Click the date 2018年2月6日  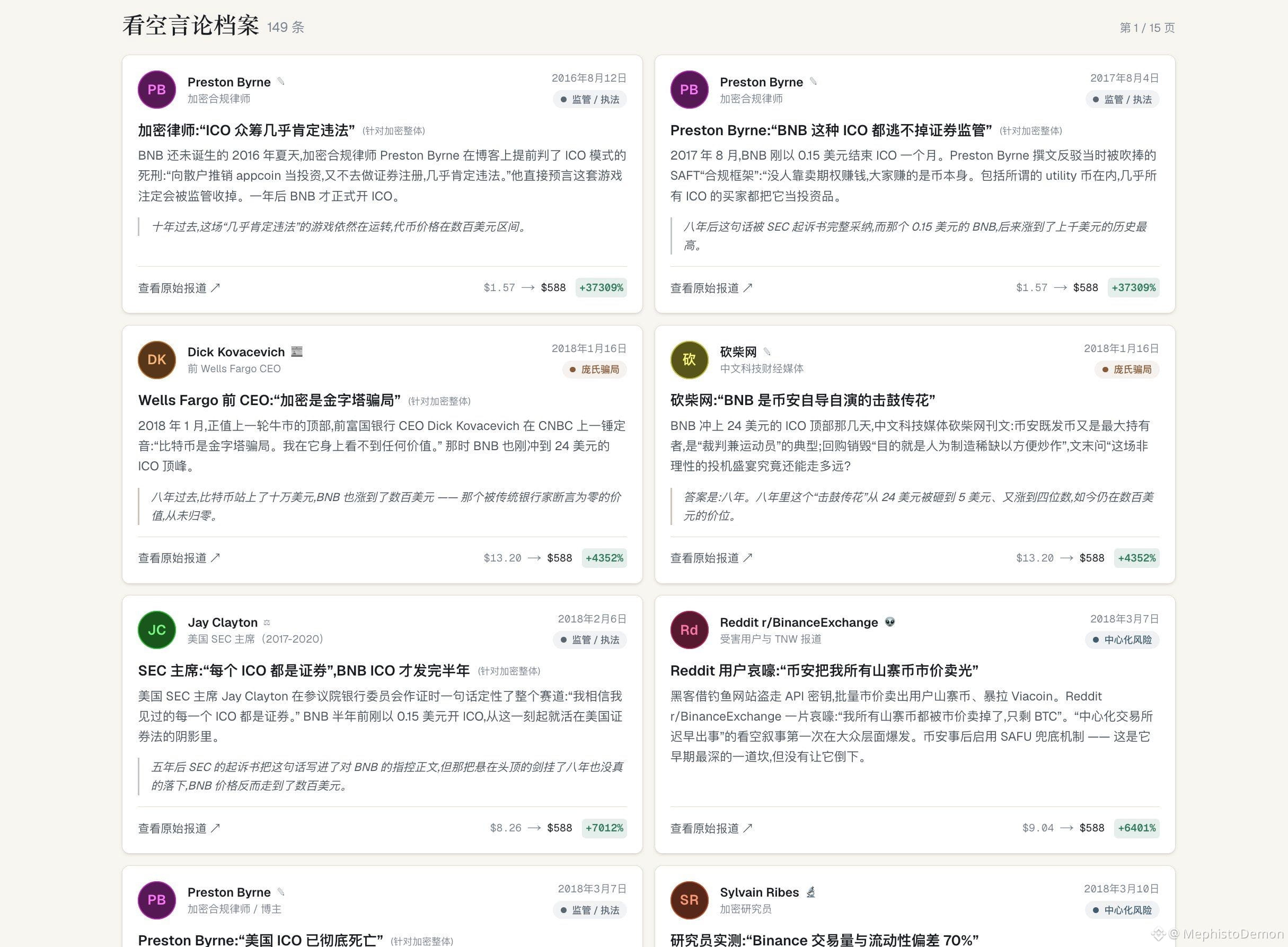coord(592,619)
